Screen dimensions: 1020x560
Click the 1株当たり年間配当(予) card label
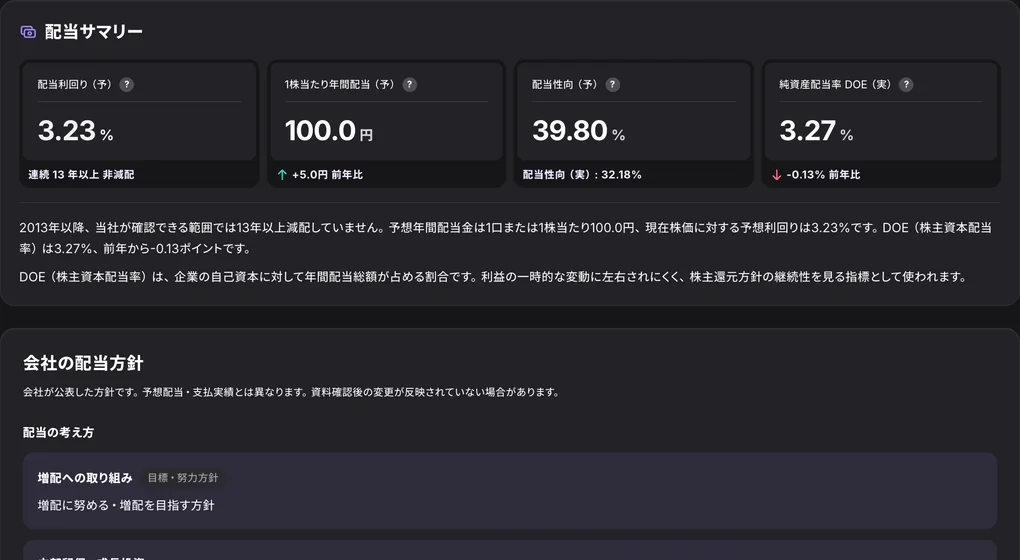tap(340, 85)
